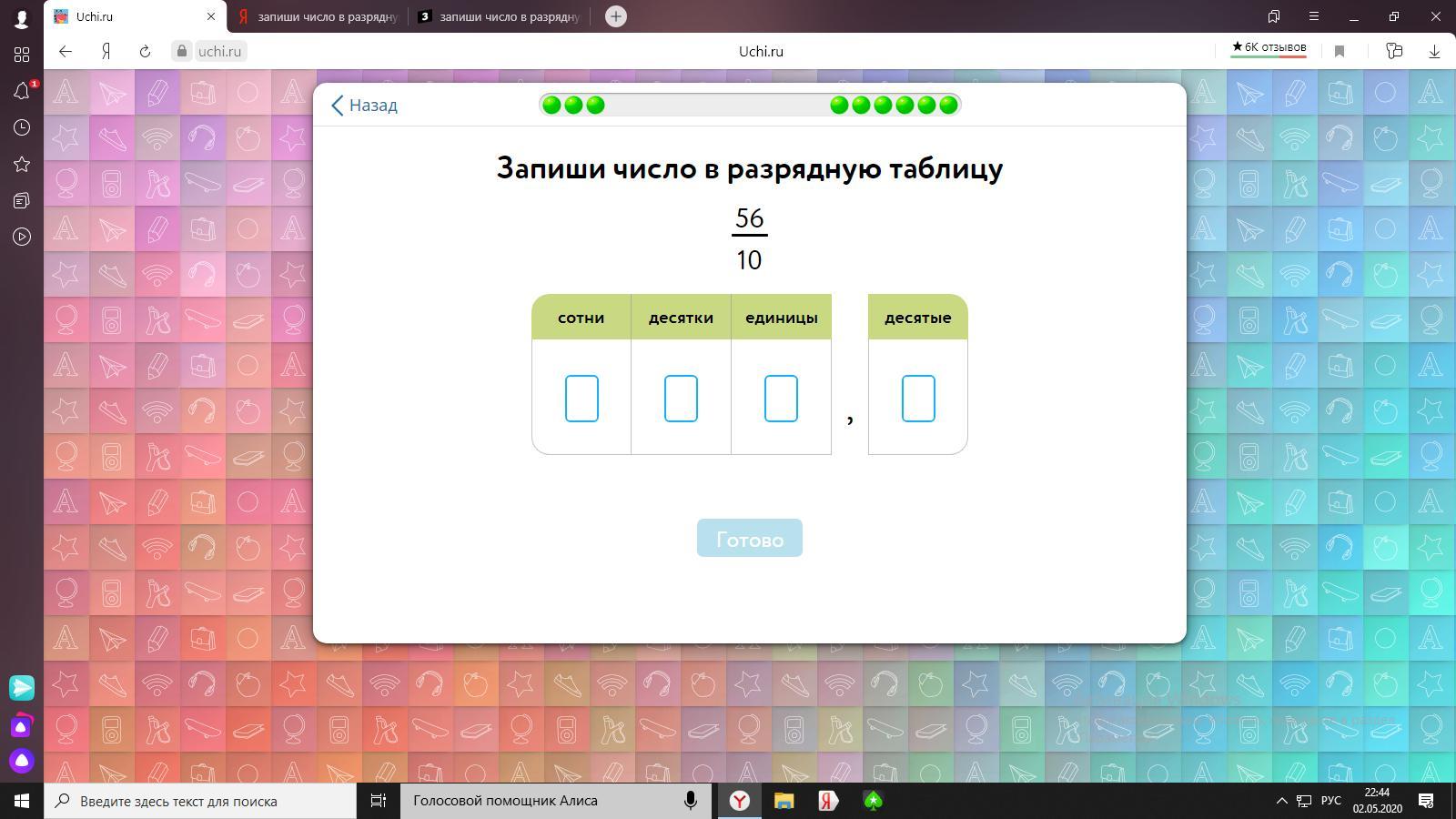
Task: Click the uchi.ru address field
Action: [x=220, y=51]
